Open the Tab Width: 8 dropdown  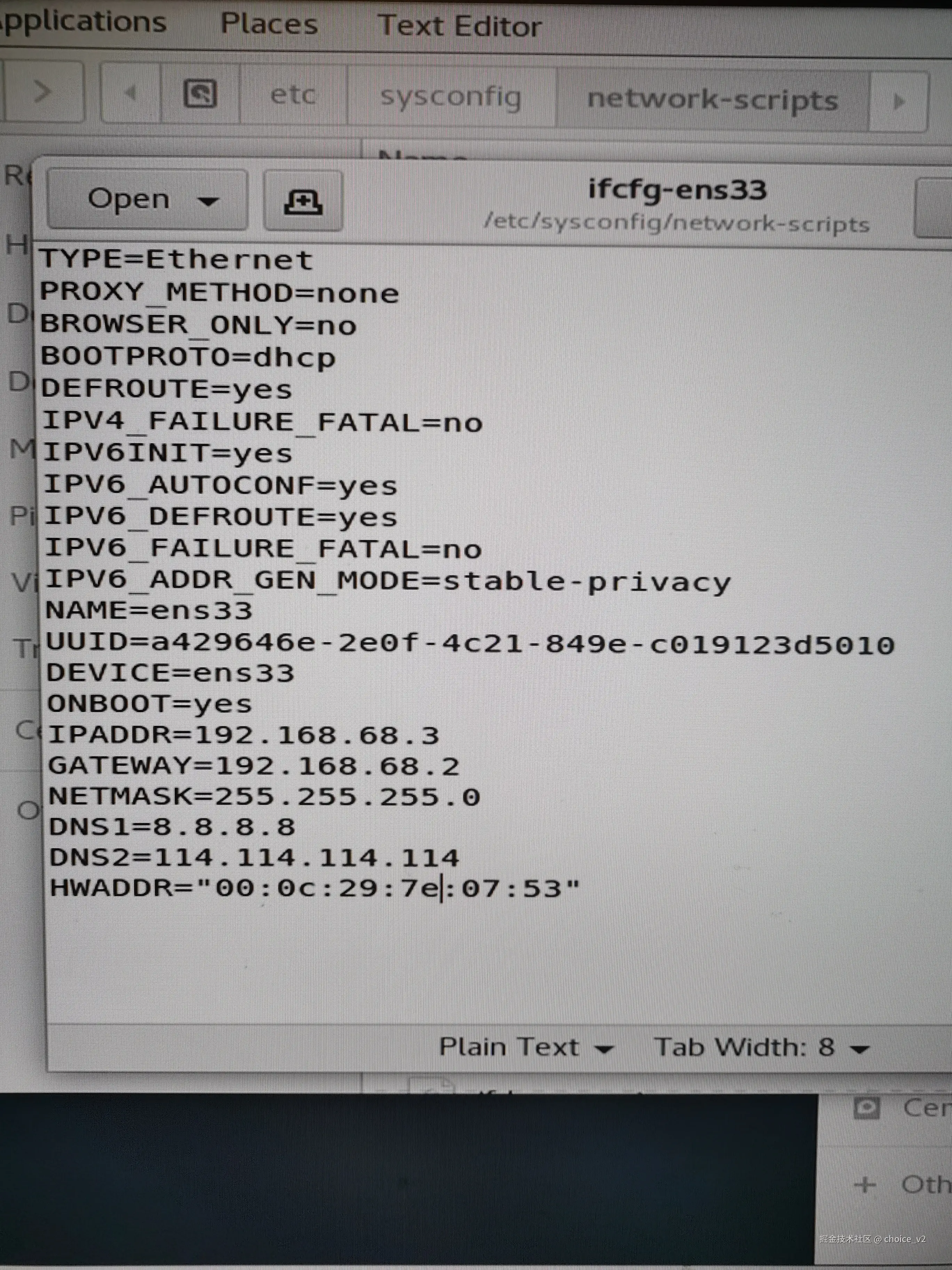click(761, 1048)
